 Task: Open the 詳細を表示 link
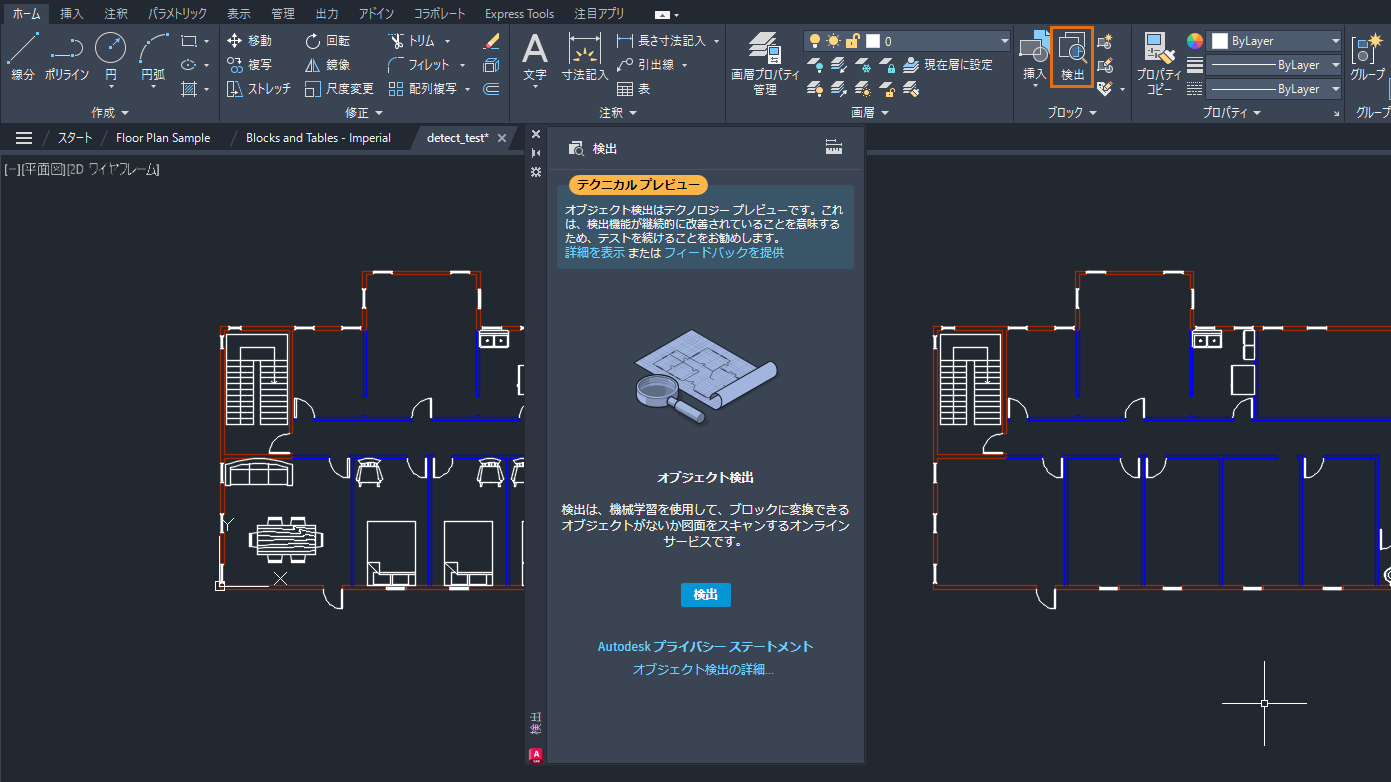(594, 253)
